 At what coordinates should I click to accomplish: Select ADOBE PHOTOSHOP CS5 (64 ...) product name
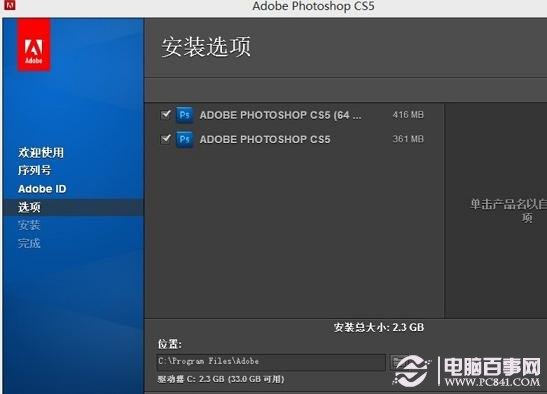point(280,115)
